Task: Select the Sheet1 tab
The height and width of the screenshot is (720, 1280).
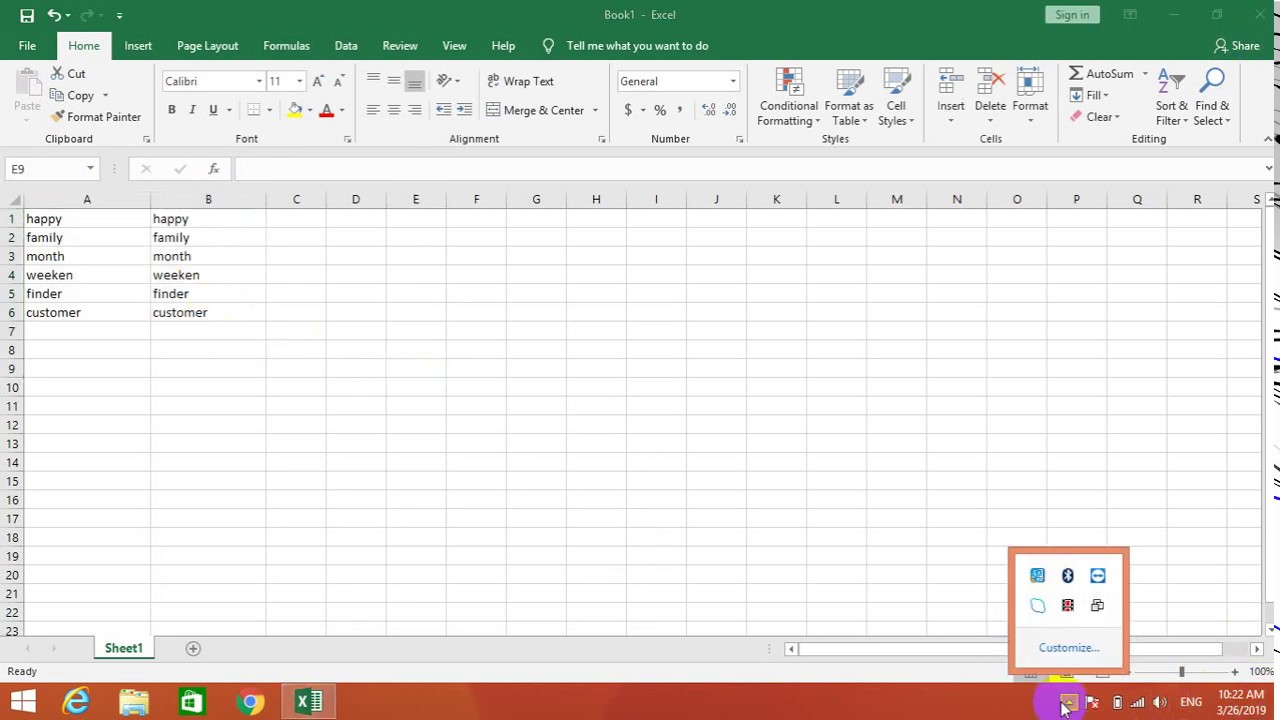Action: (x=124, y=648)
